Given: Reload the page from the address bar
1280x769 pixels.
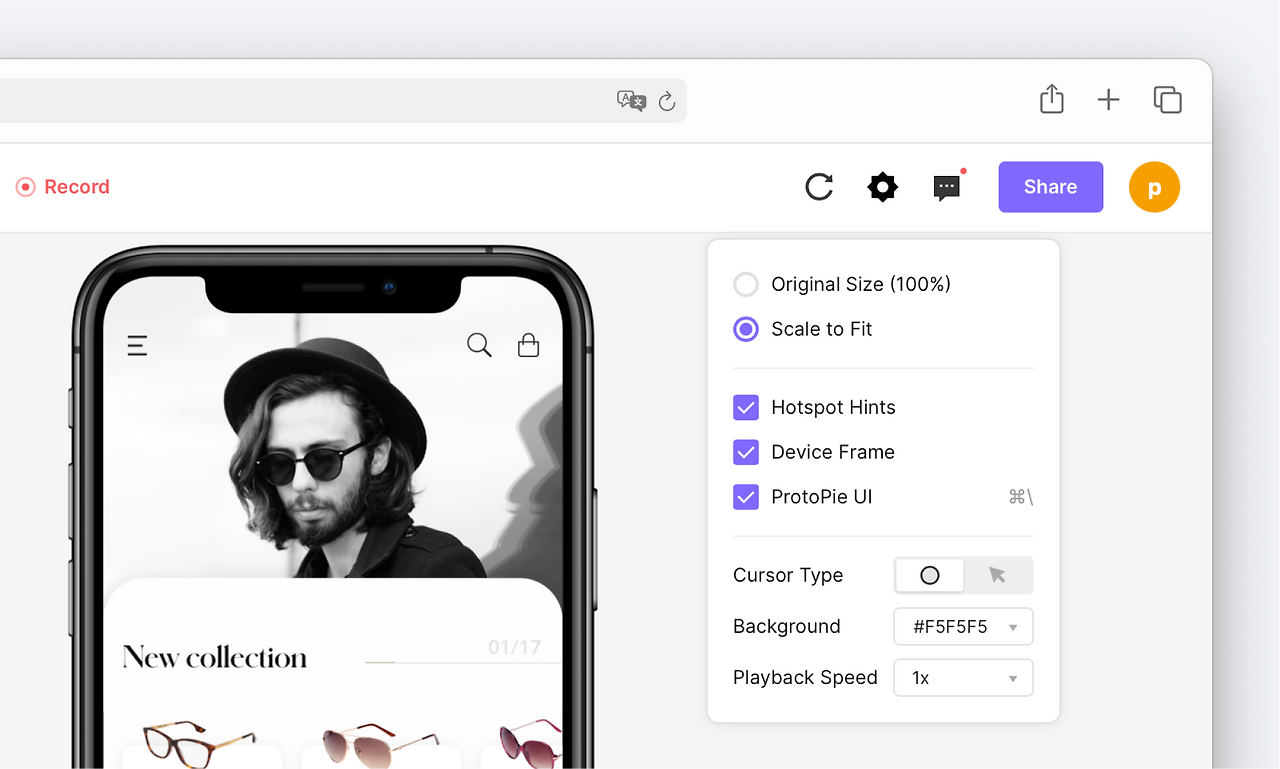Looking at the screenshot, I should (667, 101).
